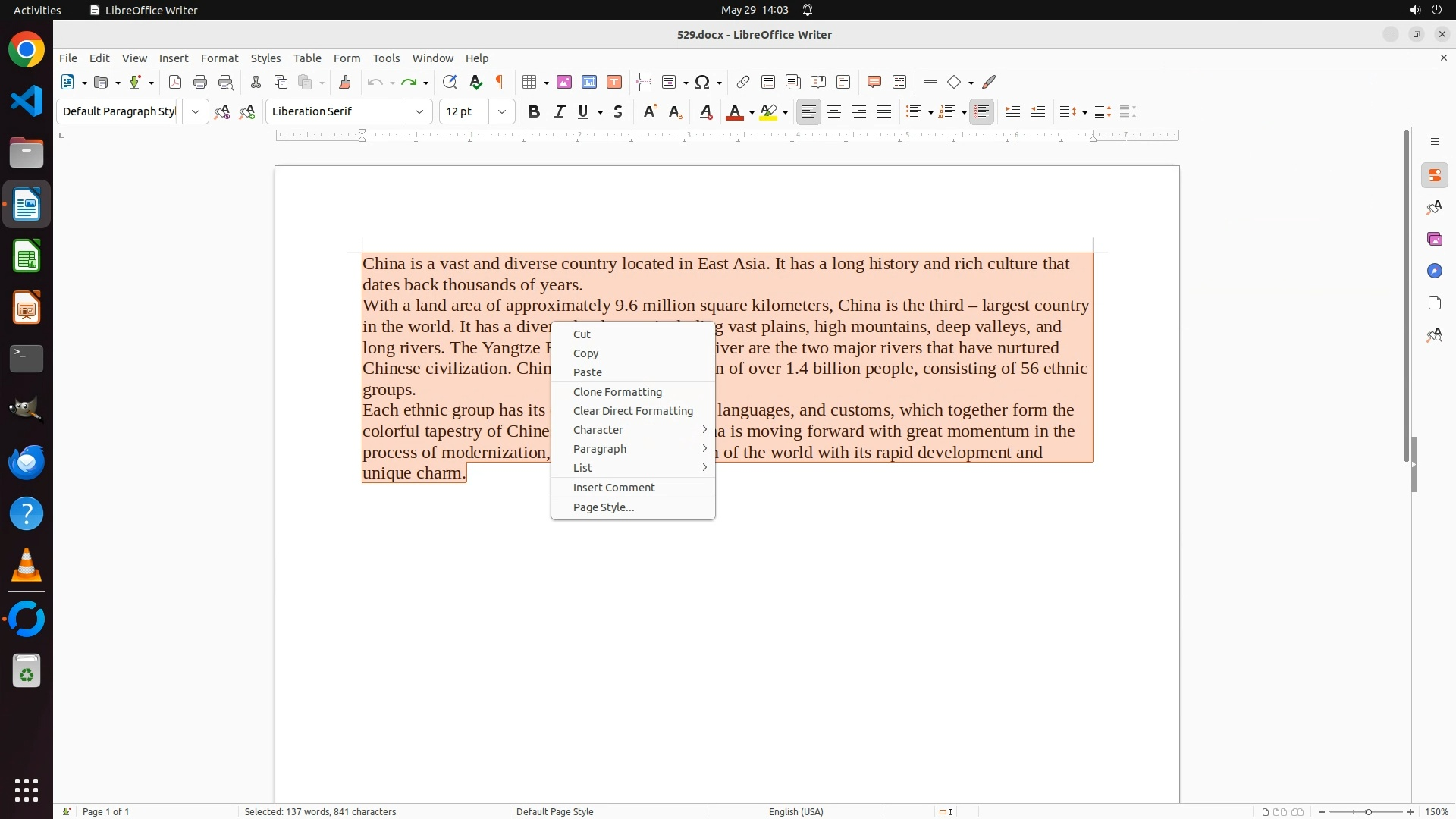This screenshot has height=819, width=1456.
Task: Select Page Style... from context menu
Action: pos(604,507)
